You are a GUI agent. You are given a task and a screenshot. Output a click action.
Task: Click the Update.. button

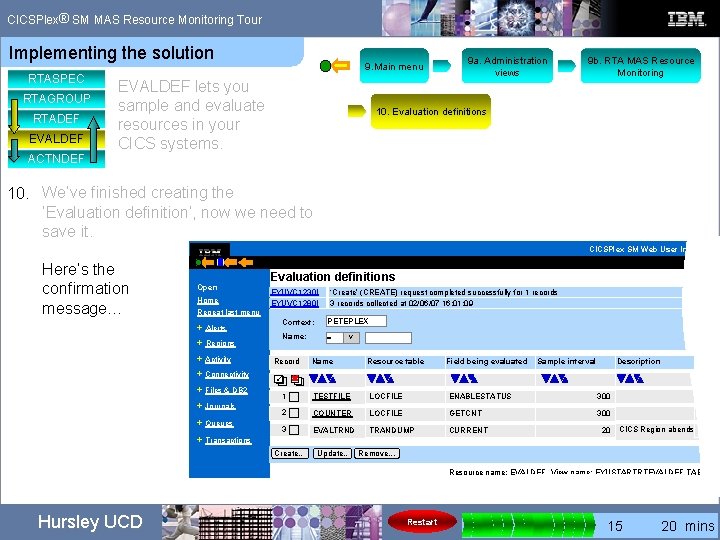click(332, 453)
